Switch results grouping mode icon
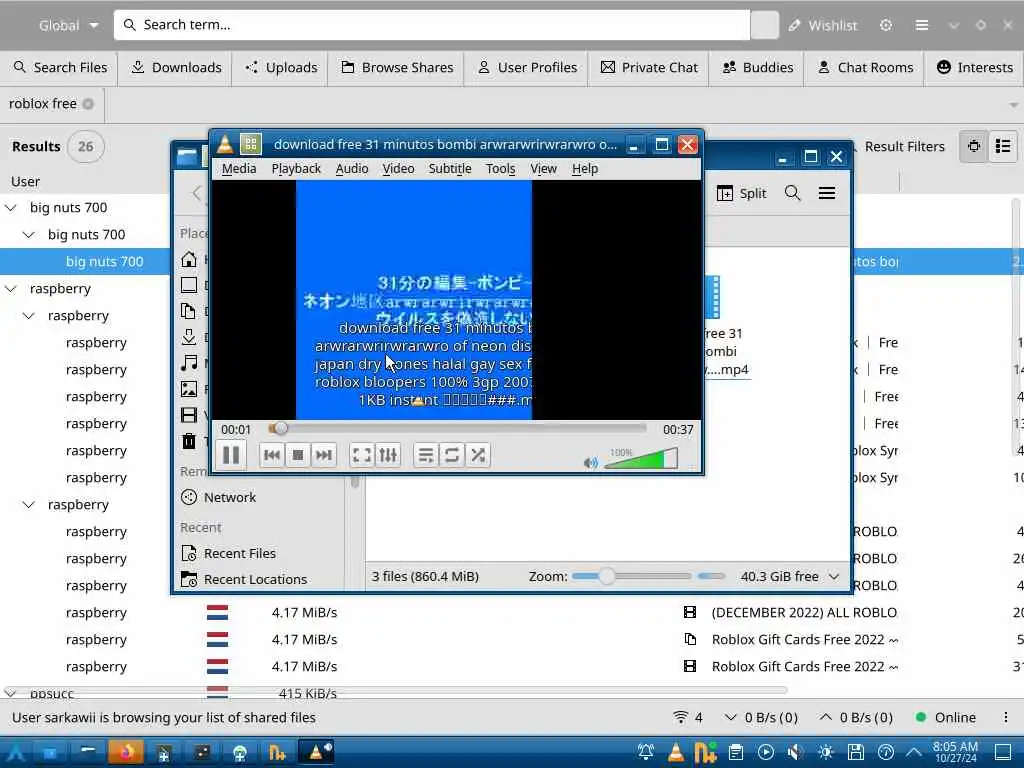Viewport: 1024px width, 768px height. (x=1003, y=146)
